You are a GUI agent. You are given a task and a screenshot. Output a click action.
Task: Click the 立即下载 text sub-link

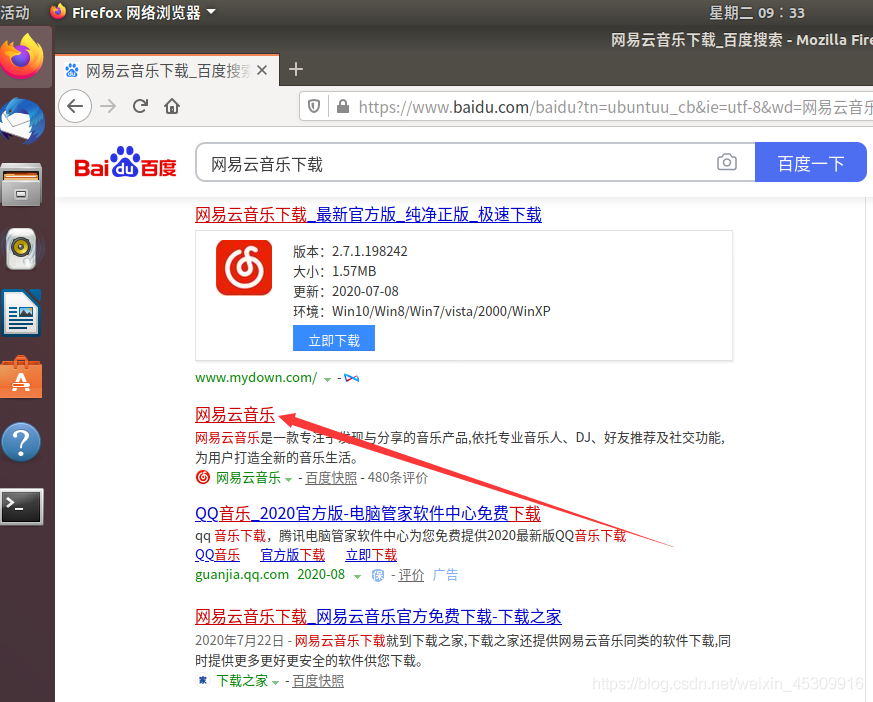(x=371, y=554)
